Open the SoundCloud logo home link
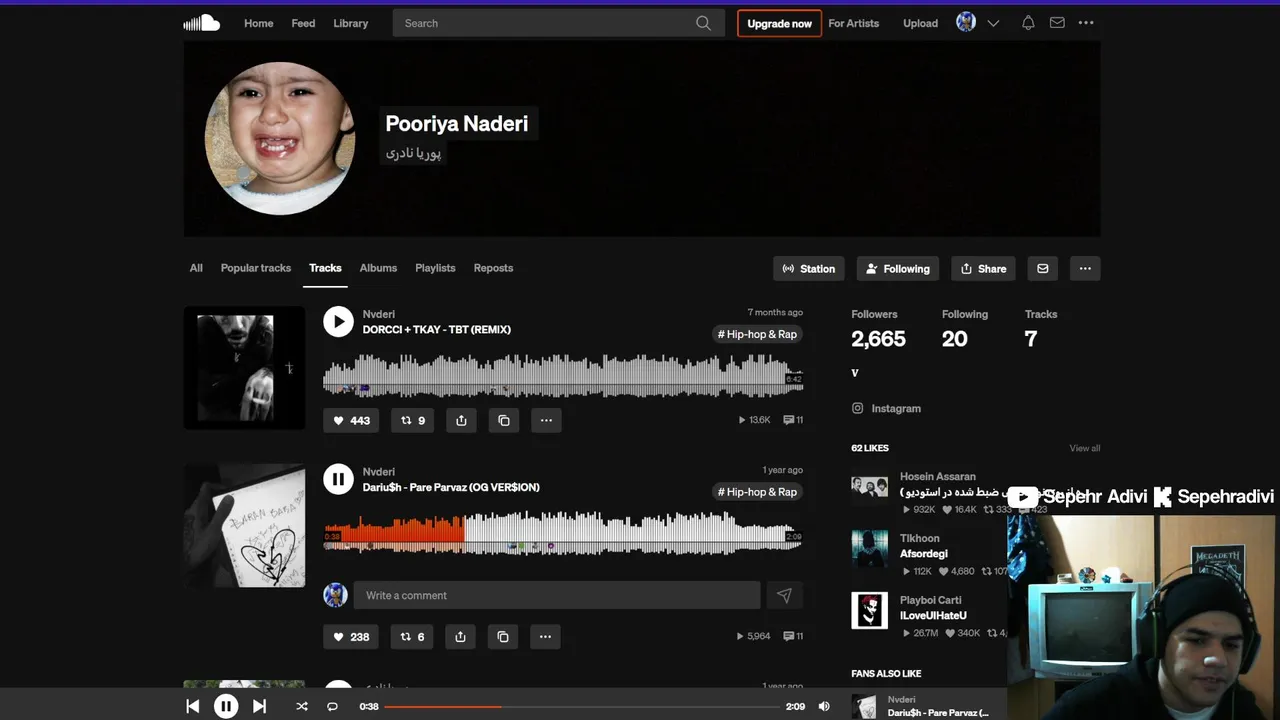Image resolution: width=1280 pixels, height=720 pixels. [201, 23]
